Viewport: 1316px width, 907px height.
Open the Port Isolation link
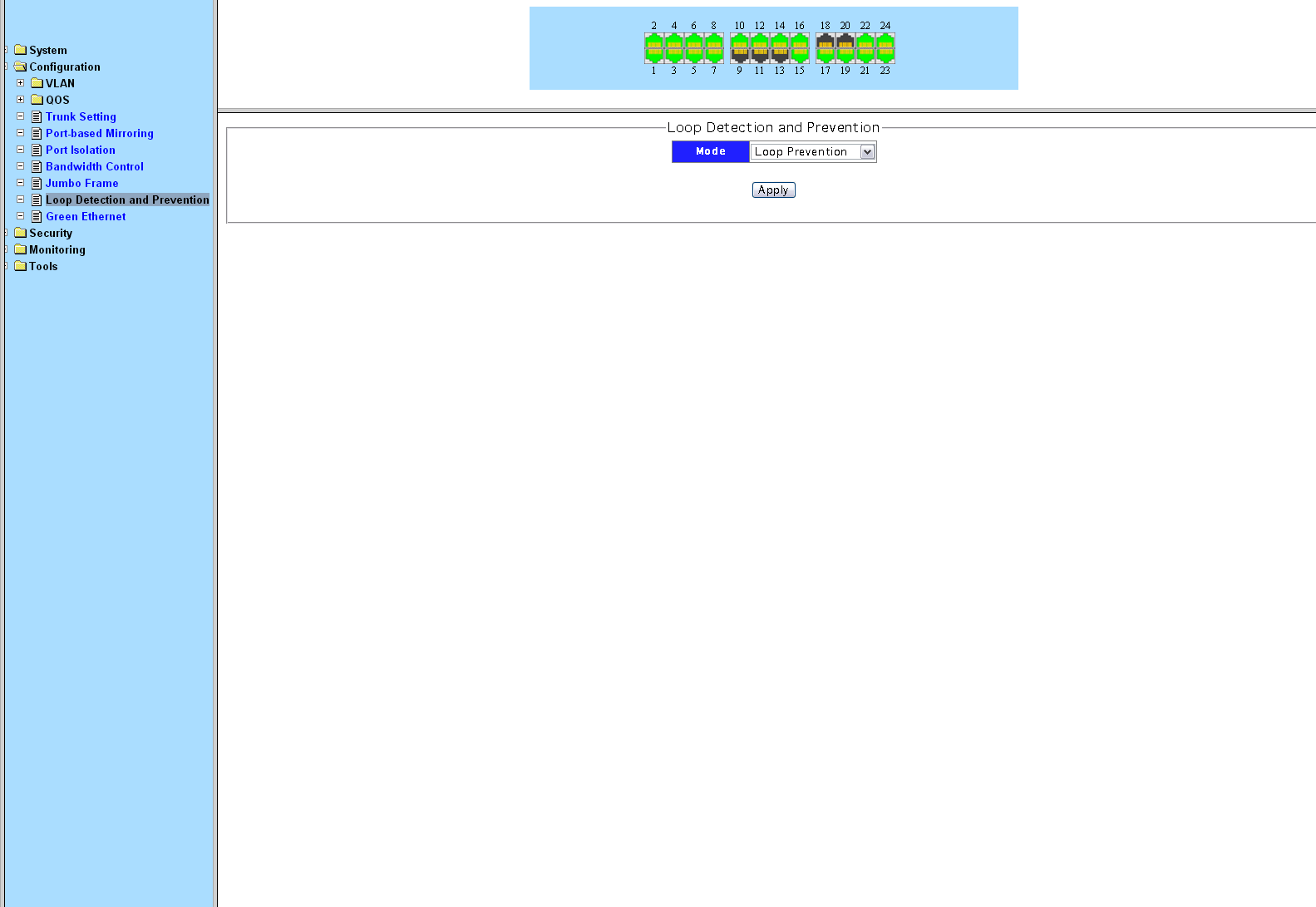(81, 150)
